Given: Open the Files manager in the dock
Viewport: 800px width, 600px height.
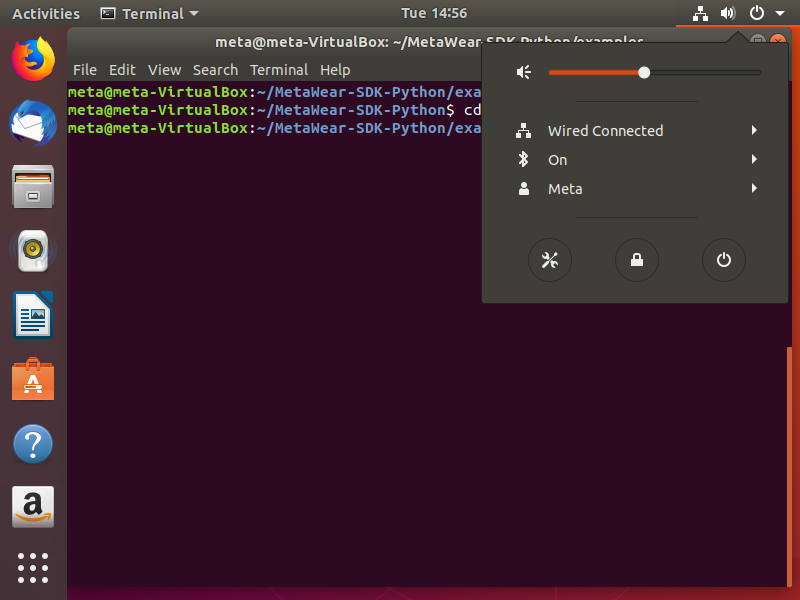Looking at the screenshot, I should tap(33, 187).
